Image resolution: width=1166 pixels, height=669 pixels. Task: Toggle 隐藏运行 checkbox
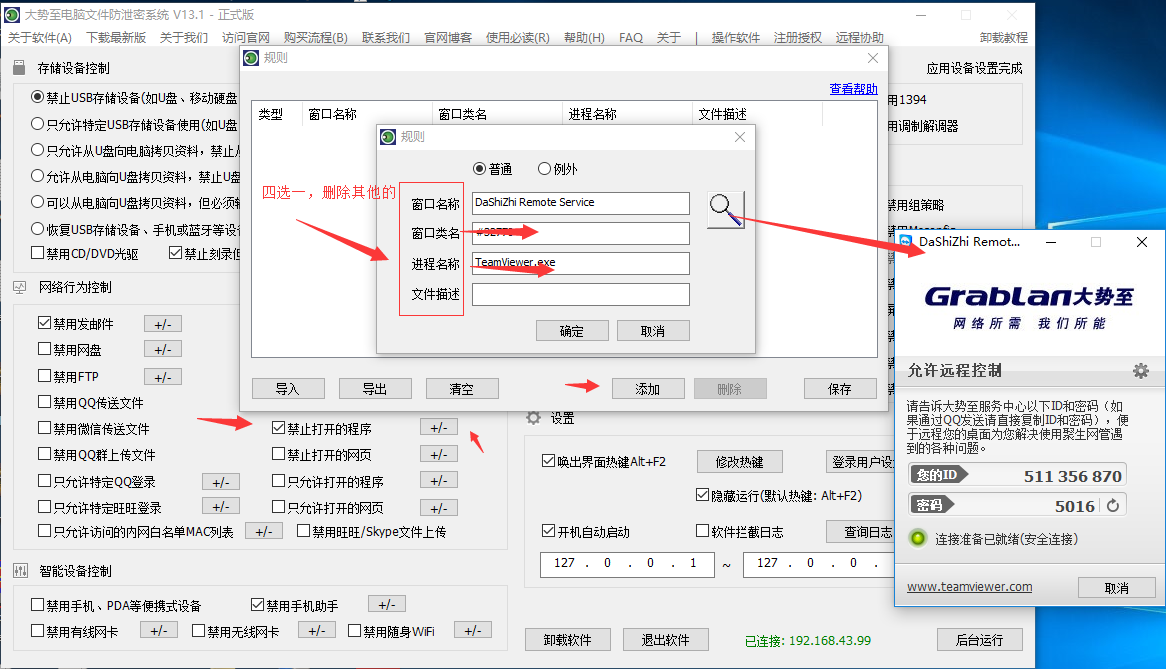(703, 494)
